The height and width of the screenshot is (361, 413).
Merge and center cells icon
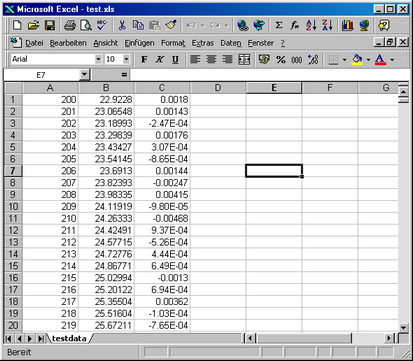pyautogui.click(x=244, y=60)
